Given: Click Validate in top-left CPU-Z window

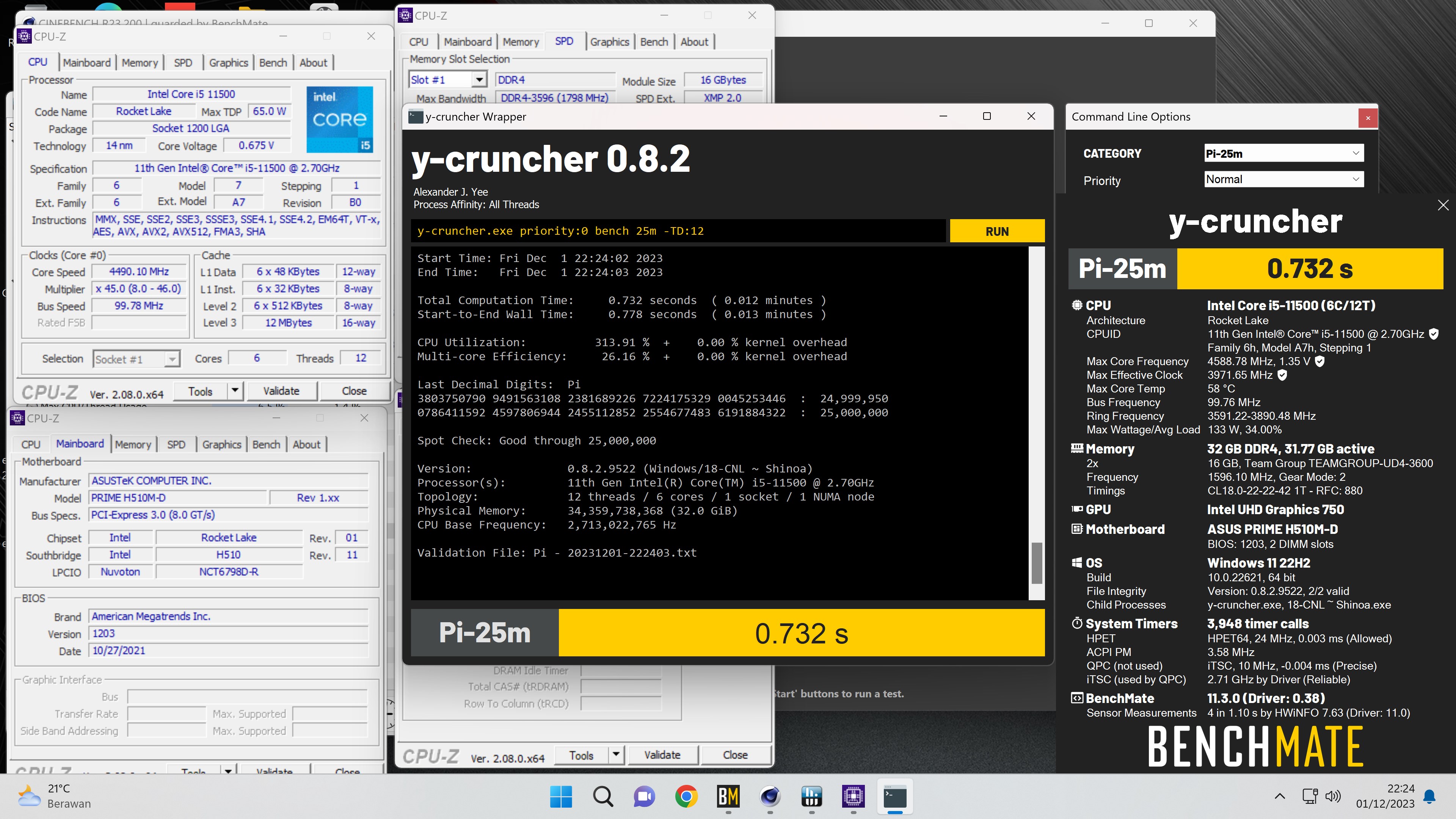Looking at the screenshot, I should pos(281,391).
